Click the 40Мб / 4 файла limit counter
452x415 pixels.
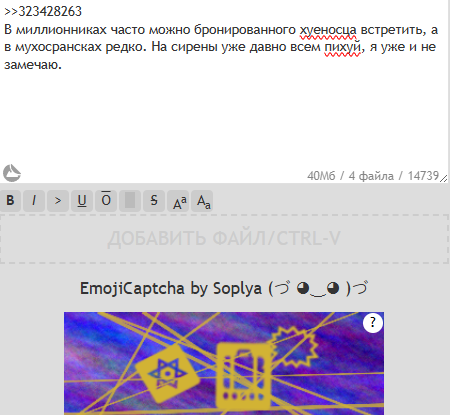pos(373,176)
